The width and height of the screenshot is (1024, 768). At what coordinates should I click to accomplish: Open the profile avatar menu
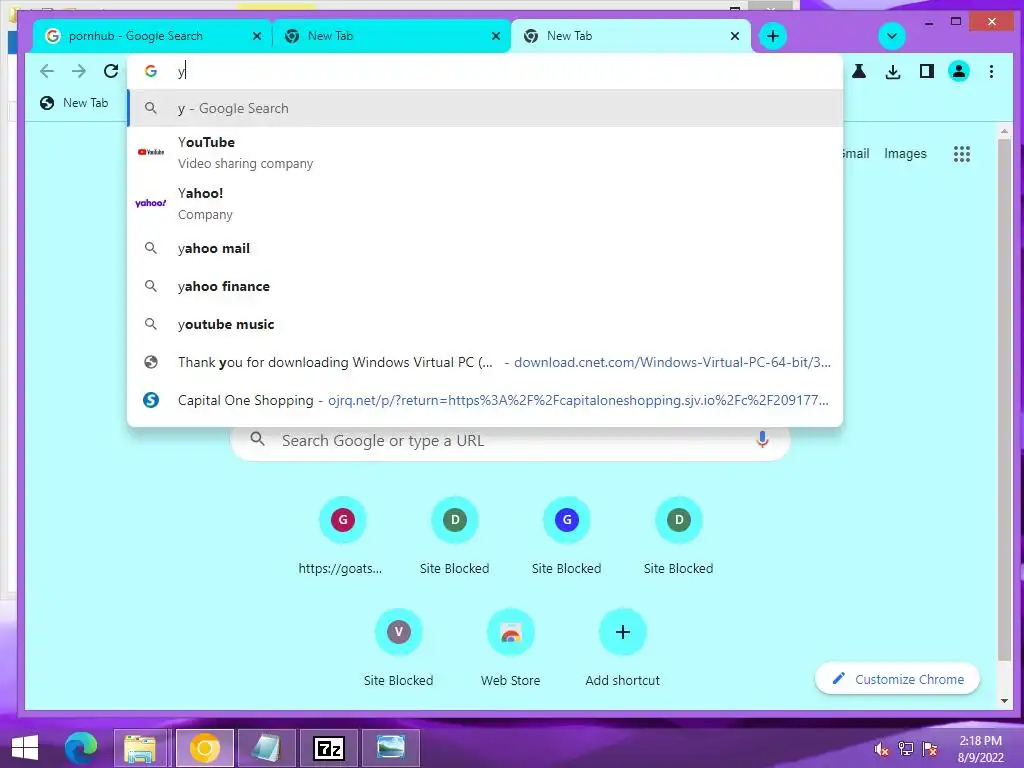[x=959, y=71]
